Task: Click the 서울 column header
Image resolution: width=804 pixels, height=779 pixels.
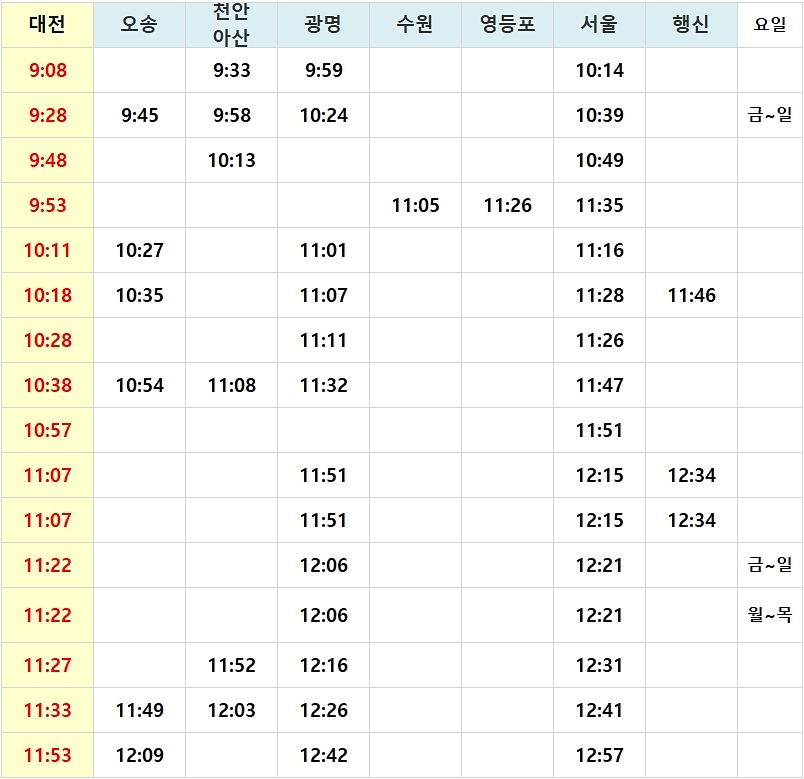Action: pos(599,24)
